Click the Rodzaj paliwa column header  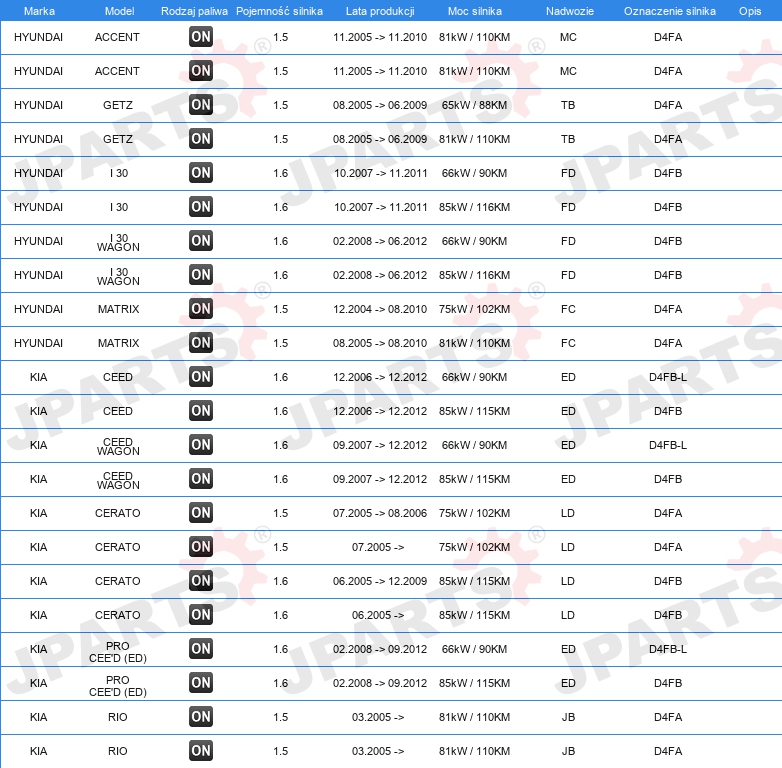pyautogui.click(x=194, y=11)
